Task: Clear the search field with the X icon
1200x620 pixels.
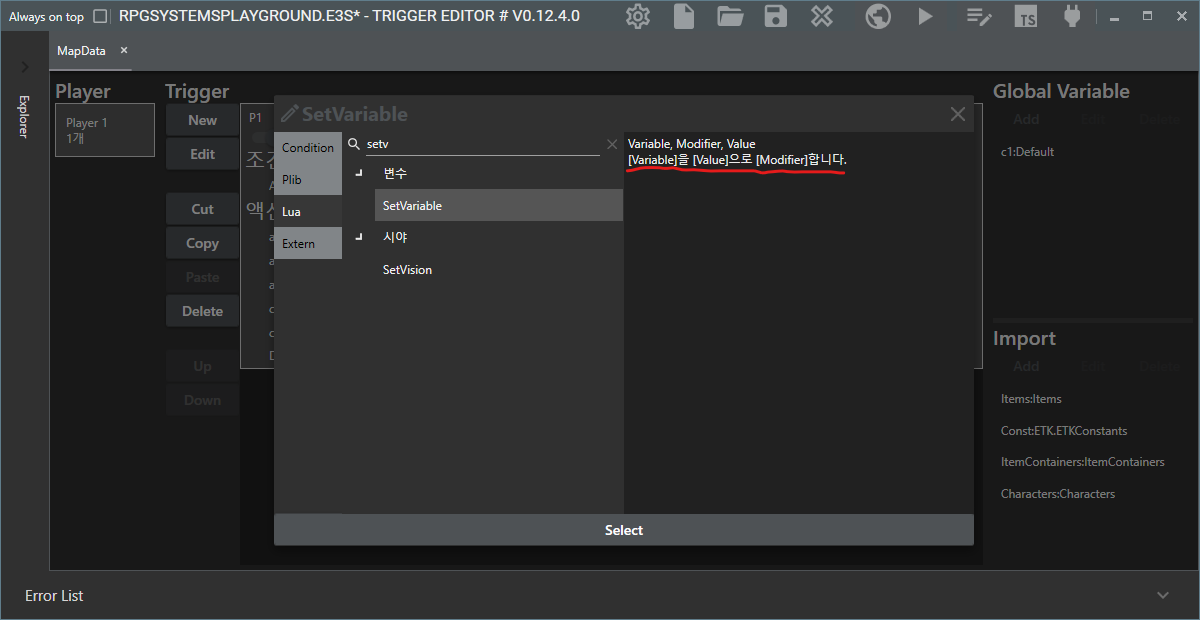Action: (612, 144)
